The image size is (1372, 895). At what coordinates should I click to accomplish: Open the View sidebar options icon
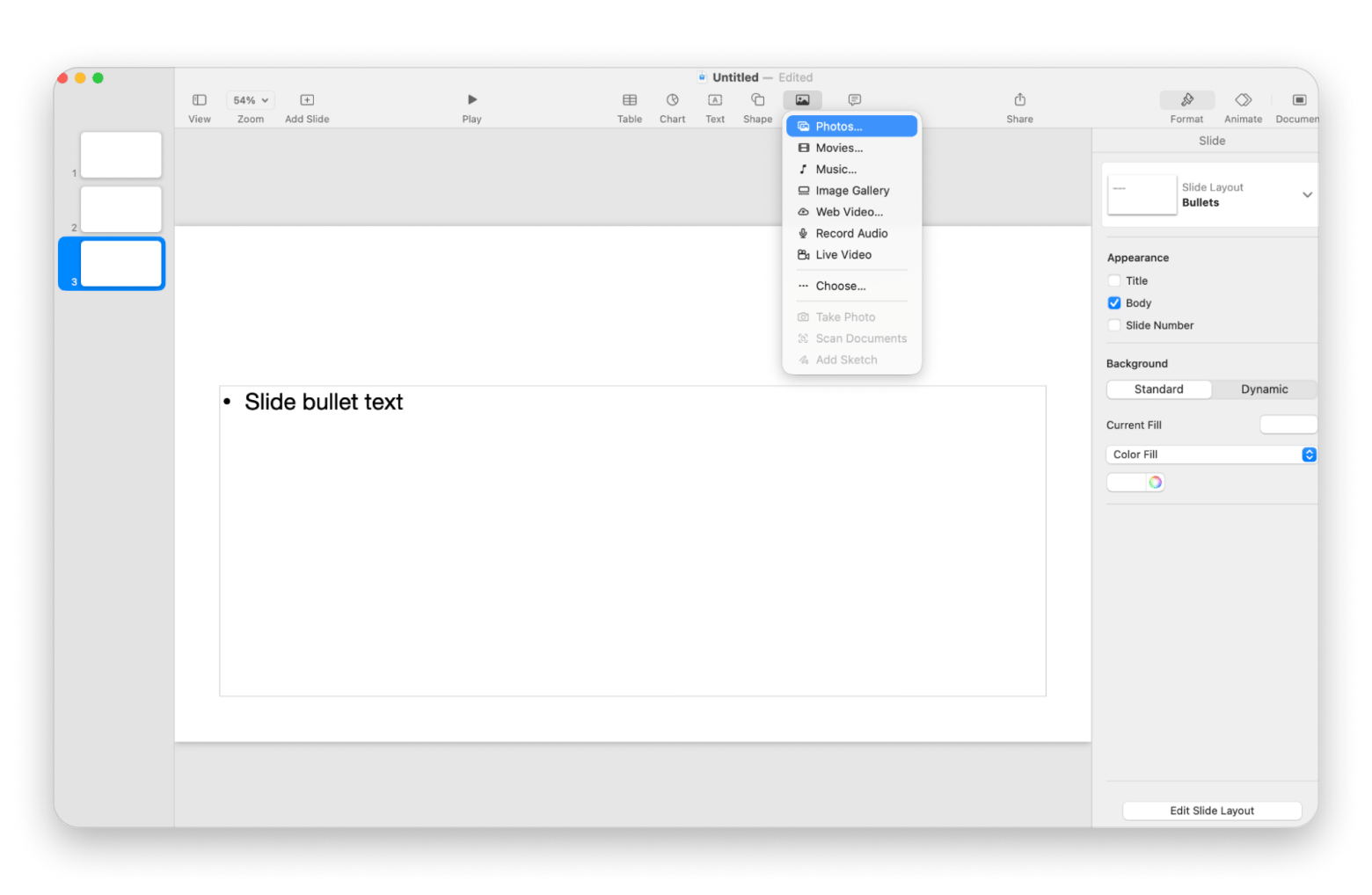click(x=200, y=100)
